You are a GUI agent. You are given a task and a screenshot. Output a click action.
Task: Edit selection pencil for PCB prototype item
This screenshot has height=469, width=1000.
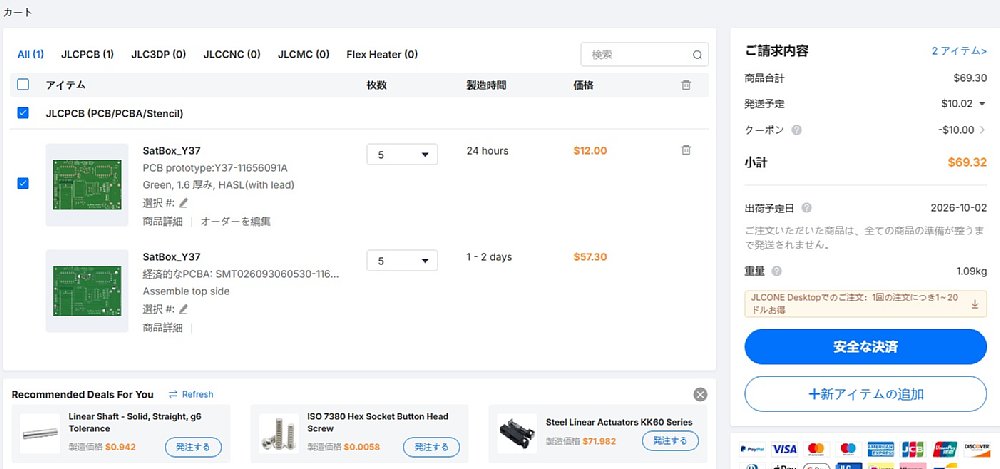(x=184, y=203)
